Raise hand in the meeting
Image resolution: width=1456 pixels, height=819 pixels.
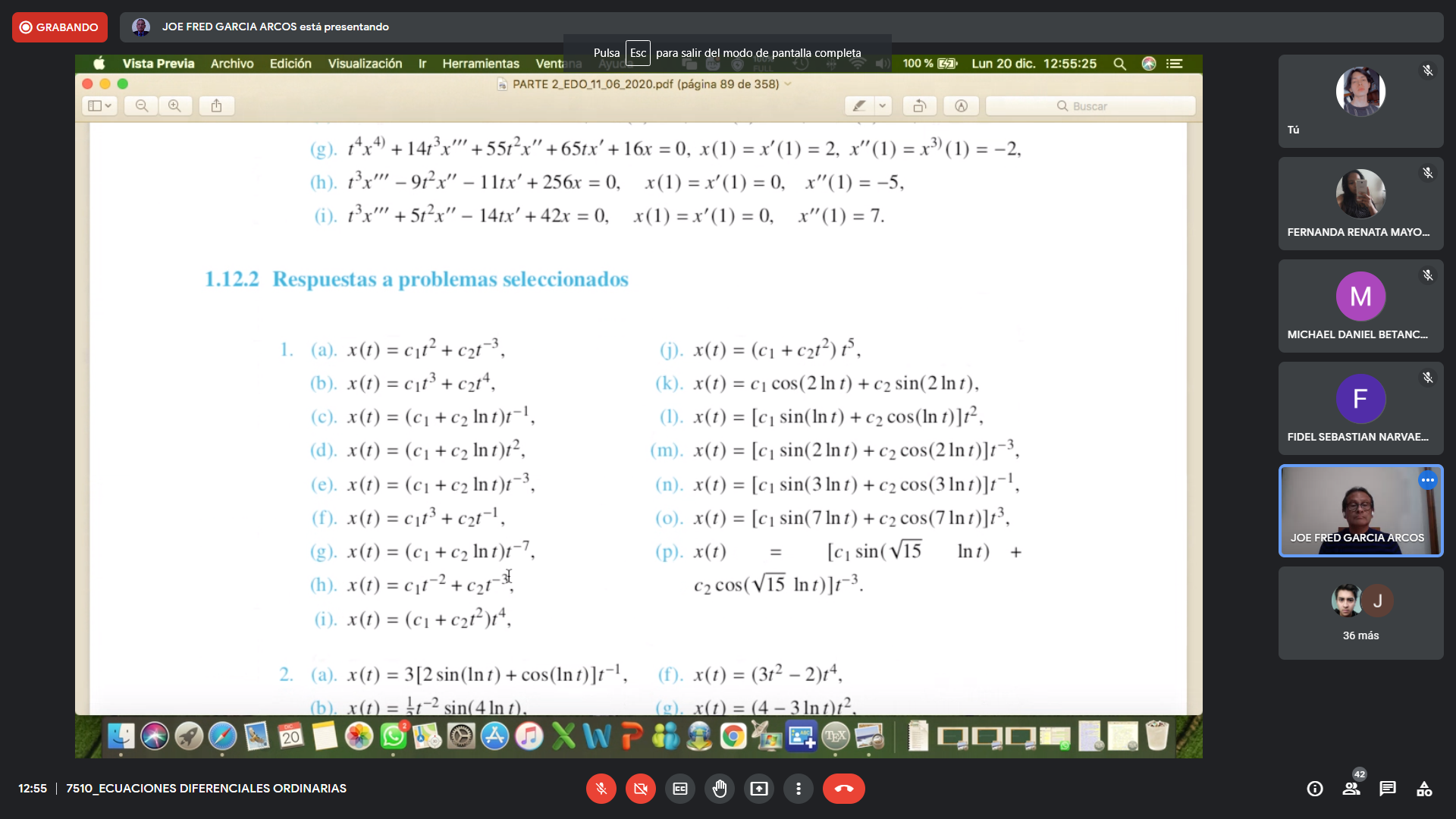pos(720,789)
